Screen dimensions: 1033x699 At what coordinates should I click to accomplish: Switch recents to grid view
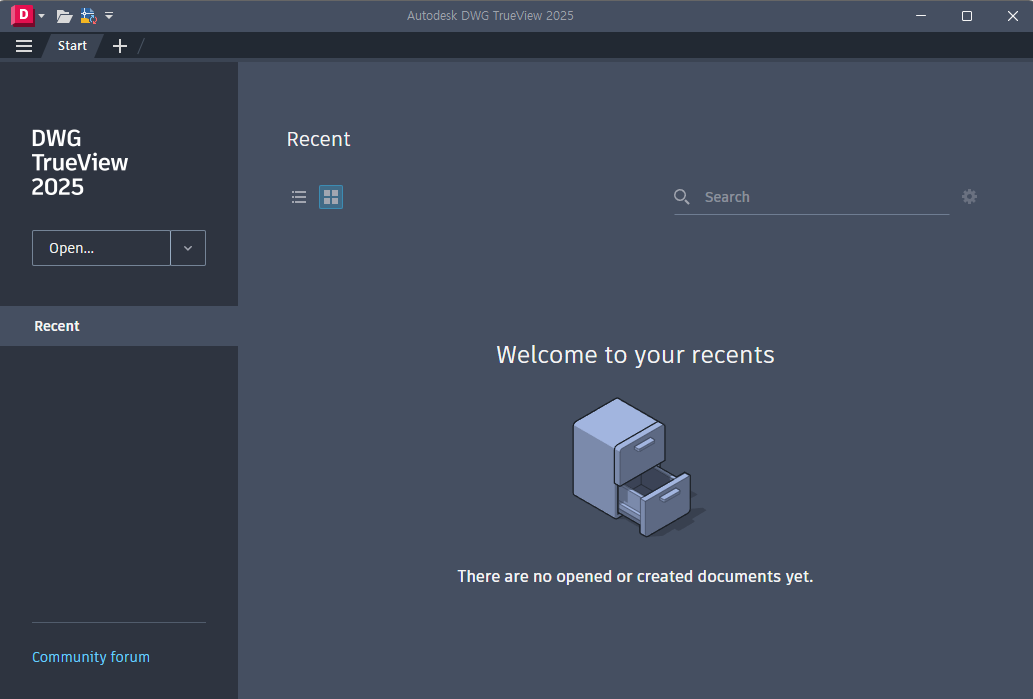point(331,197)
